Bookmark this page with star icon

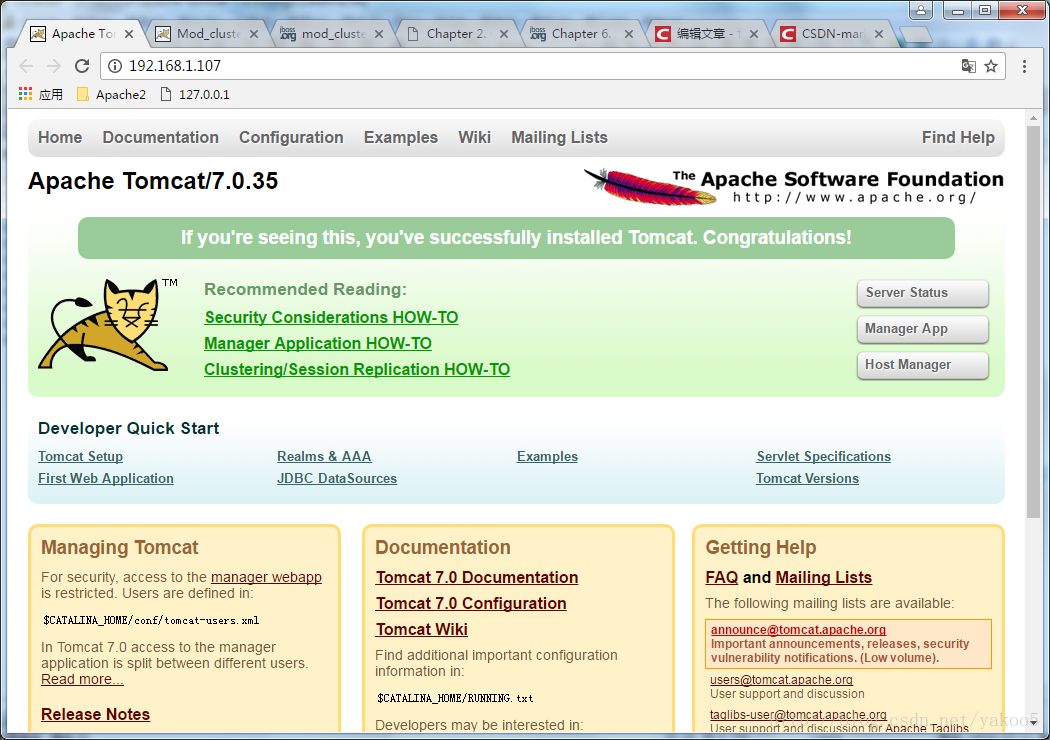(991, 66)
